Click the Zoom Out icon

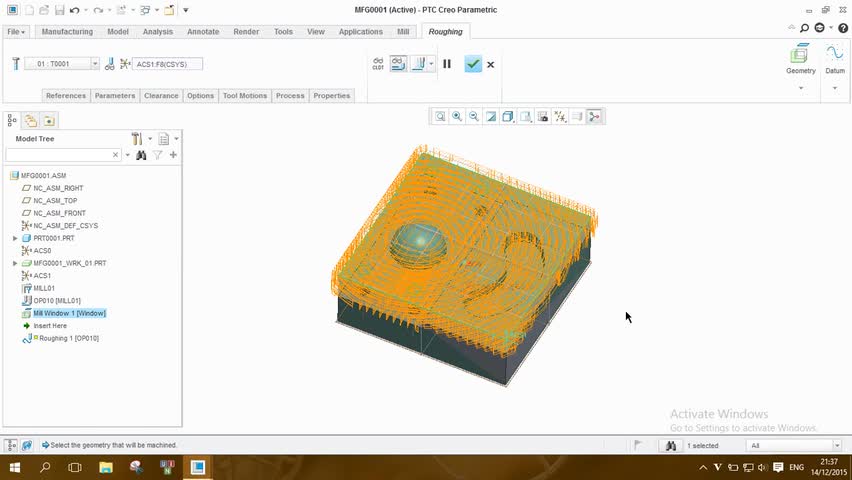click(x=474, y=116)
